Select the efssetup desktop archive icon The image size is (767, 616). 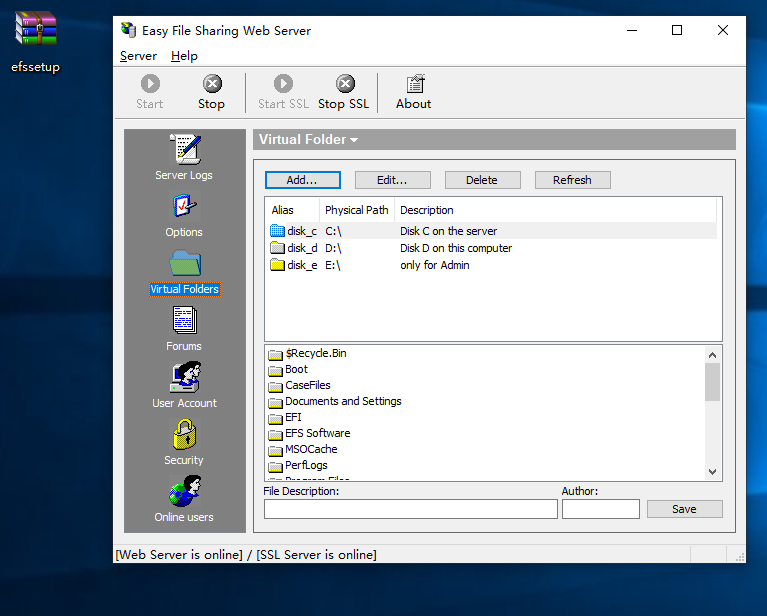point(36,28)
